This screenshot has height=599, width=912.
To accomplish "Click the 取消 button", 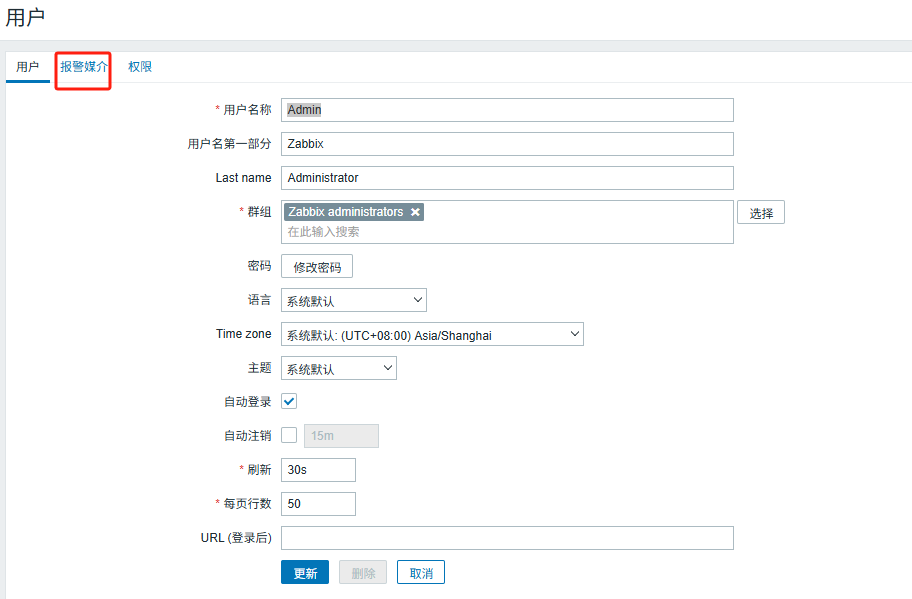I will pos(421,572).
